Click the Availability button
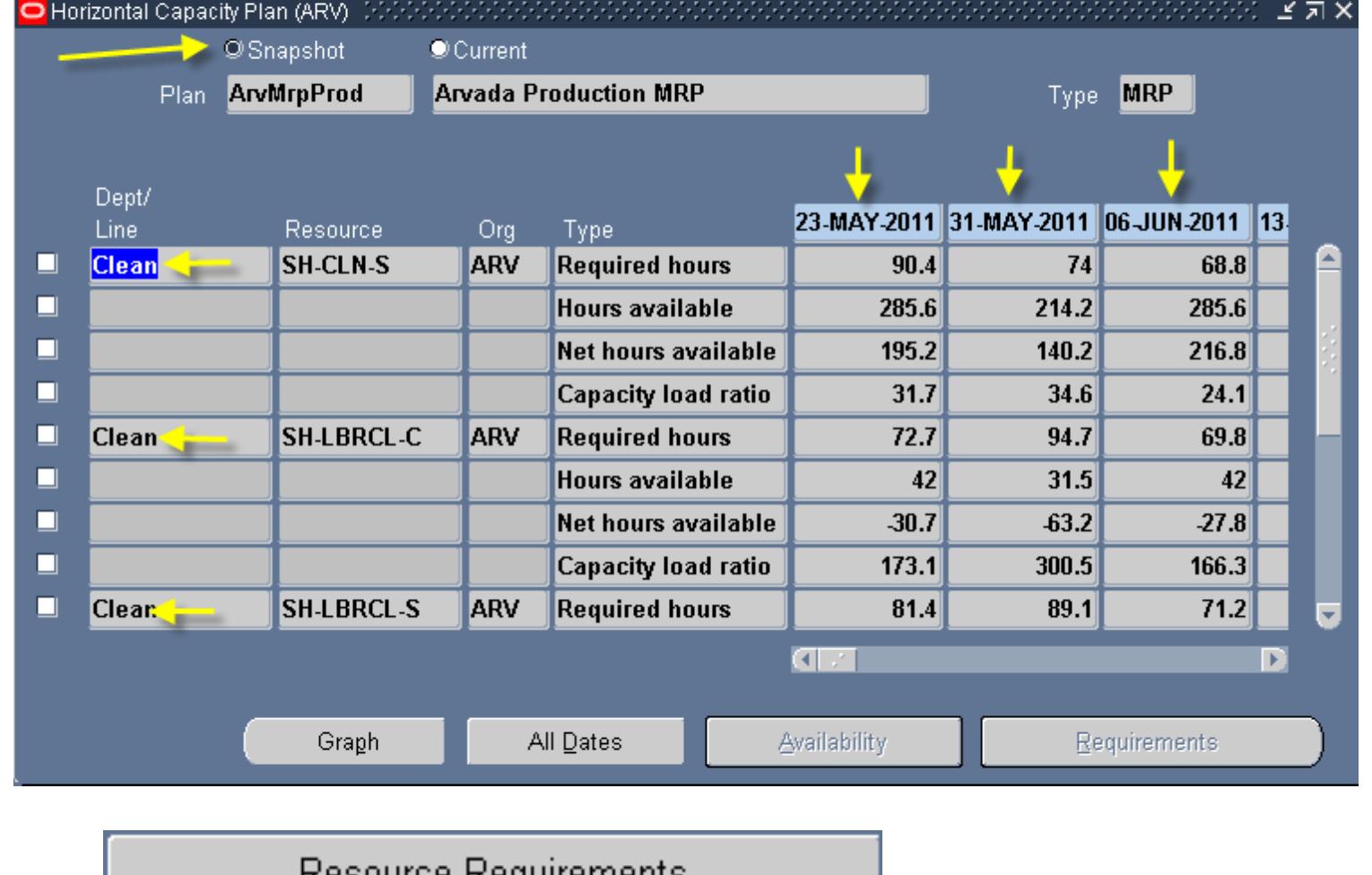Viewport: 1372px width, 875px height. click(832, 741)
